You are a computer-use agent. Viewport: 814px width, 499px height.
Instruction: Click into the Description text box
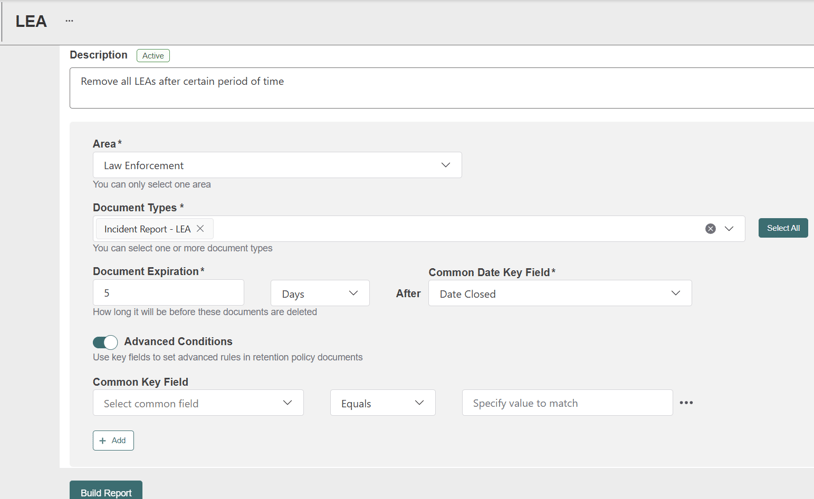[x=441, y=88]
